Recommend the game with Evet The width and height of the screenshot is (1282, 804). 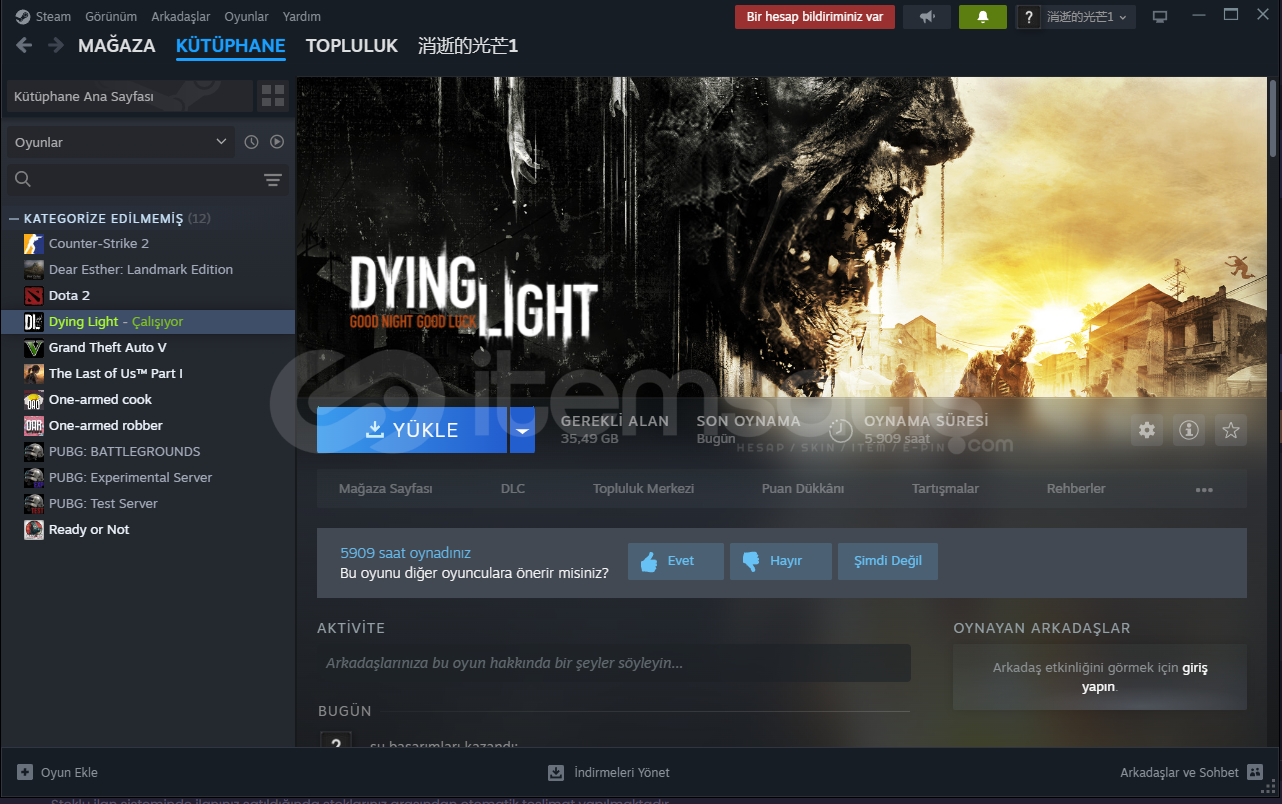[676, 561]
